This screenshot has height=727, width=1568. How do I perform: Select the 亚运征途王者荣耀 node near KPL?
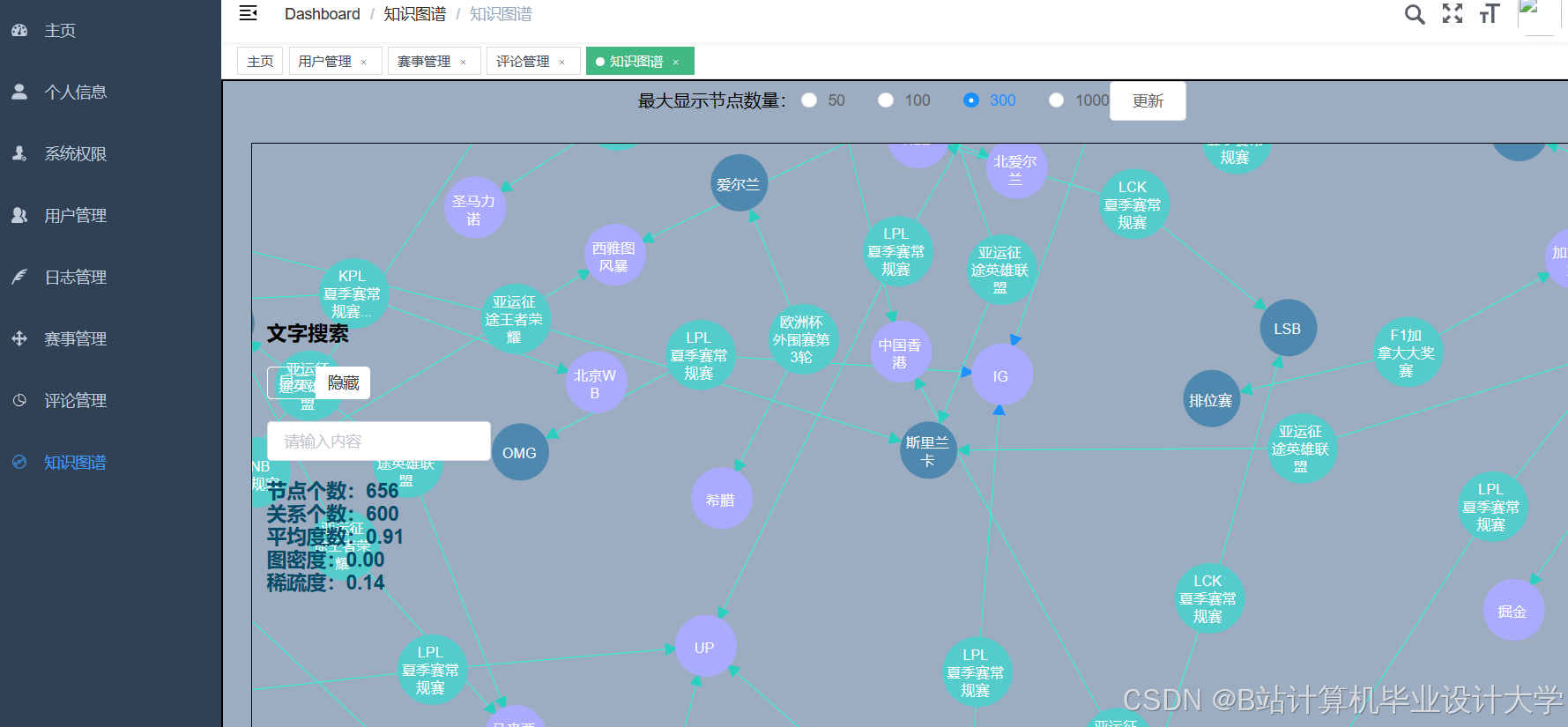[515, 319]
